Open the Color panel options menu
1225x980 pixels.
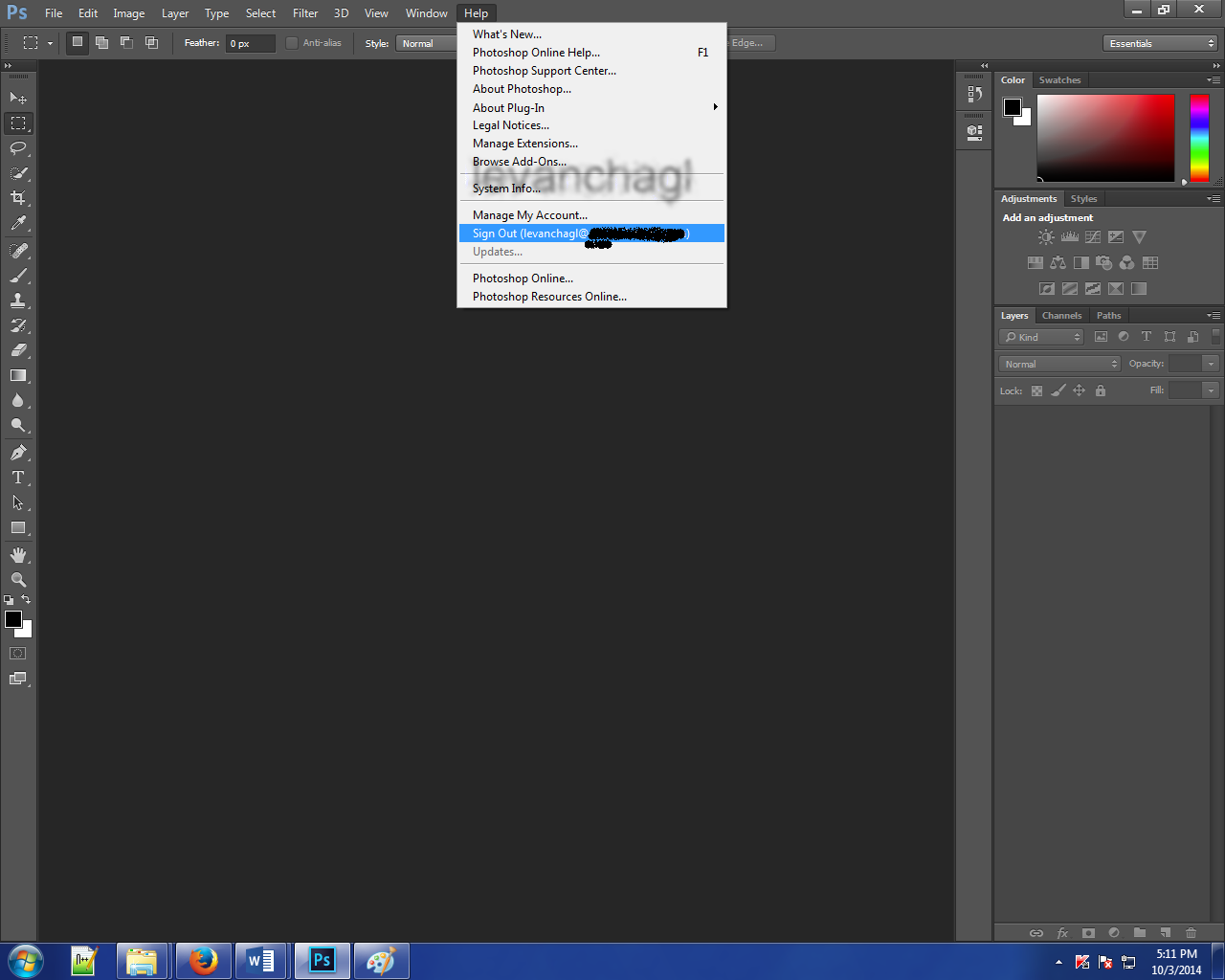(x=1214, y=80)
